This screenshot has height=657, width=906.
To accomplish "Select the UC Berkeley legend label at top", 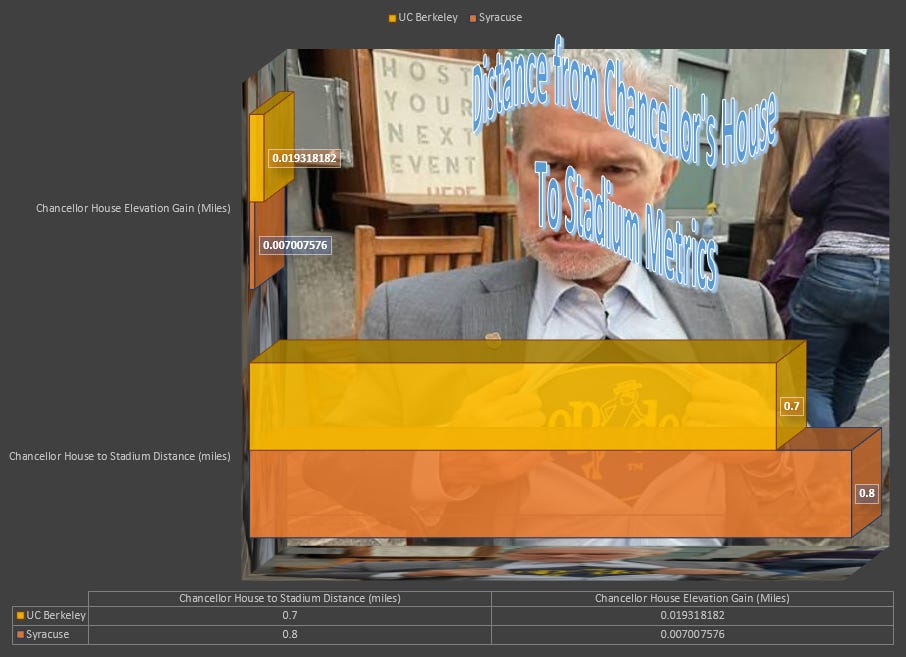I will (x=428, y=17).
